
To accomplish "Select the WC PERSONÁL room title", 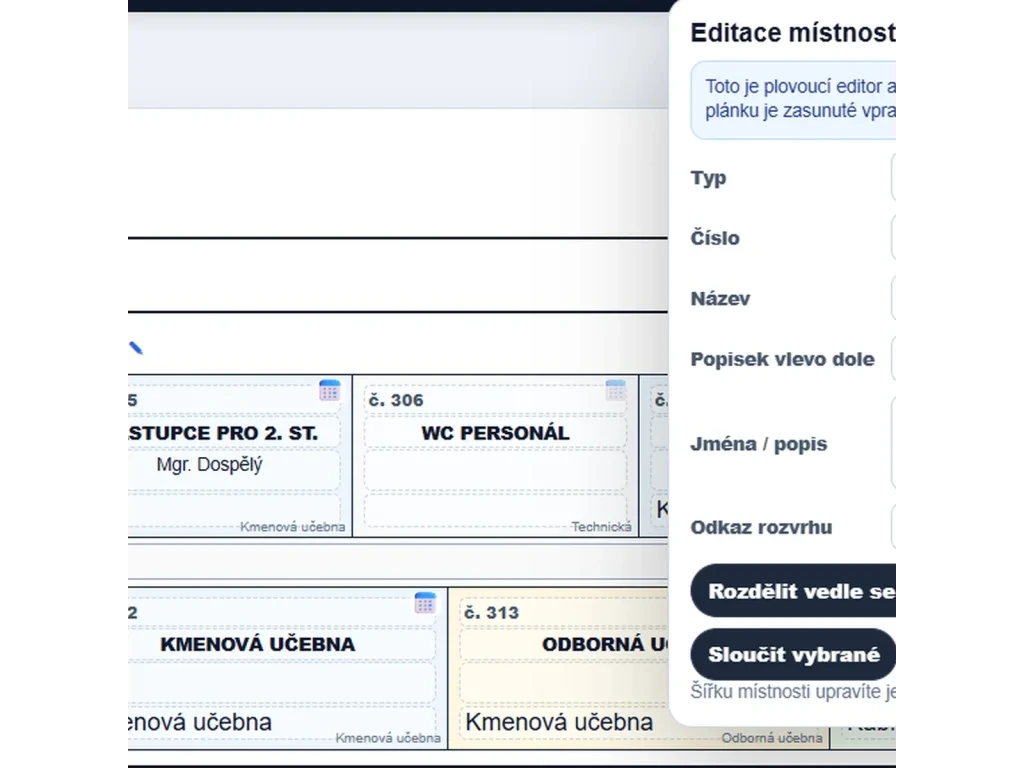I will click(x=495, y=433).
